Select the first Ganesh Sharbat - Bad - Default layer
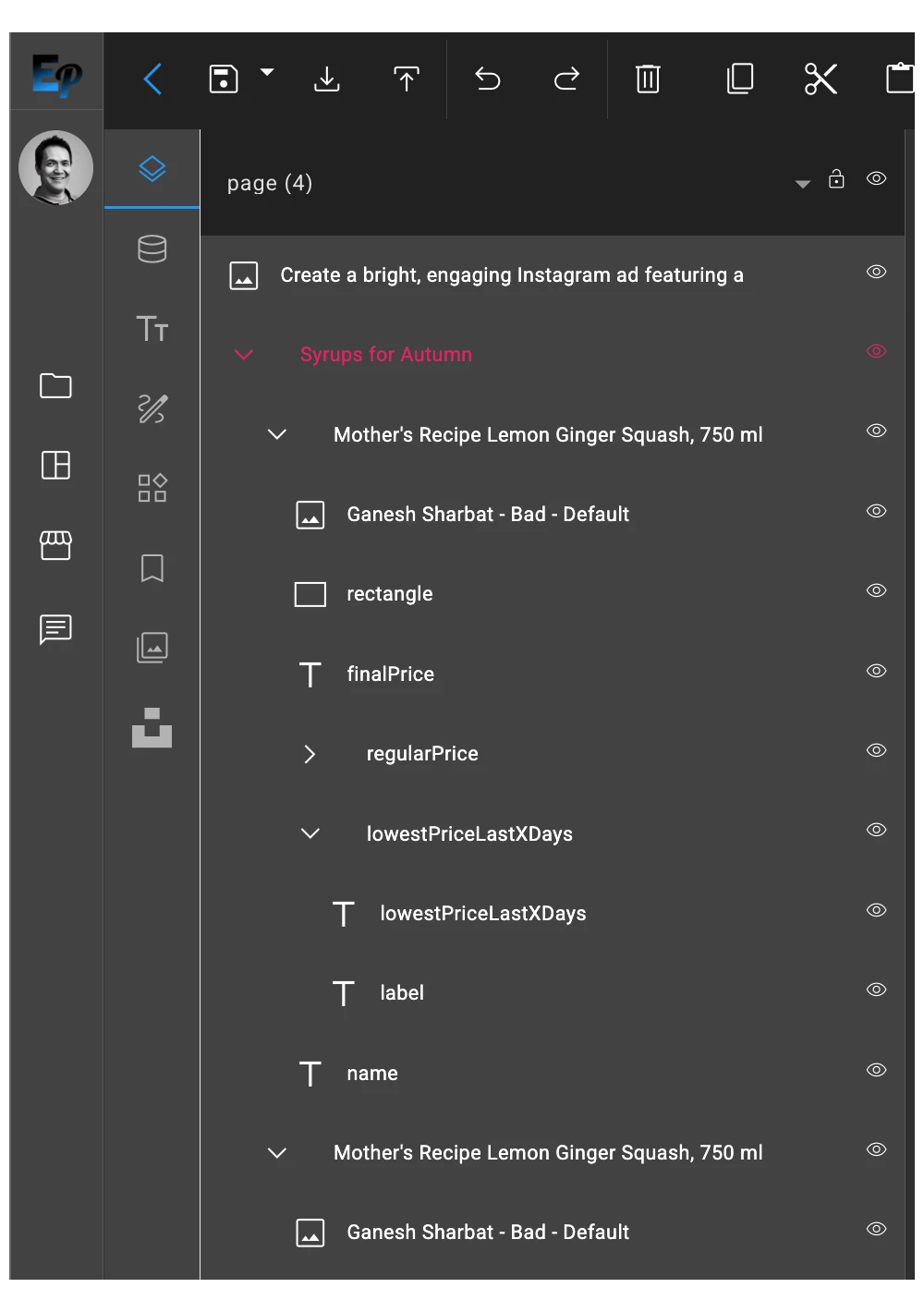The image size is (924, 1312). click(x=488, y=515)
